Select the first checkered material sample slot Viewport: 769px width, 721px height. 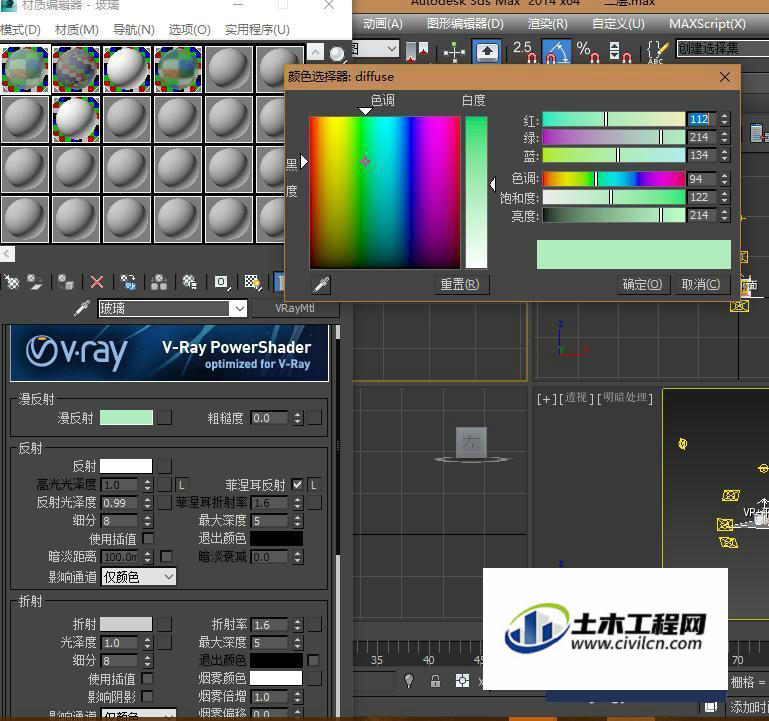[x=25, y=69]
